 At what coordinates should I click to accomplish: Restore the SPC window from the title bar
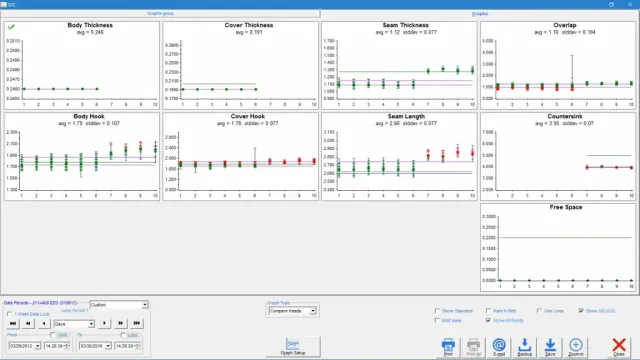tap(611, 4)
